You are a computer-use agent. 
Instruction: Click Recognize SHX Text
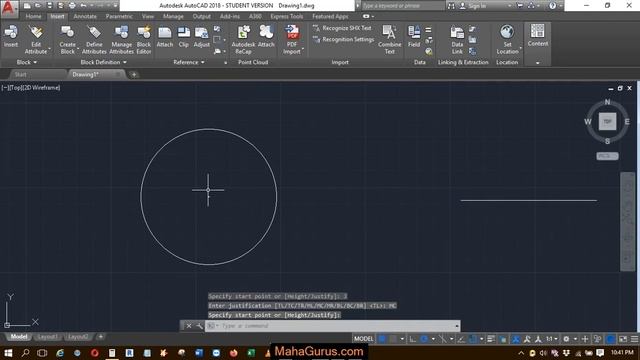[x=342, y=28]
